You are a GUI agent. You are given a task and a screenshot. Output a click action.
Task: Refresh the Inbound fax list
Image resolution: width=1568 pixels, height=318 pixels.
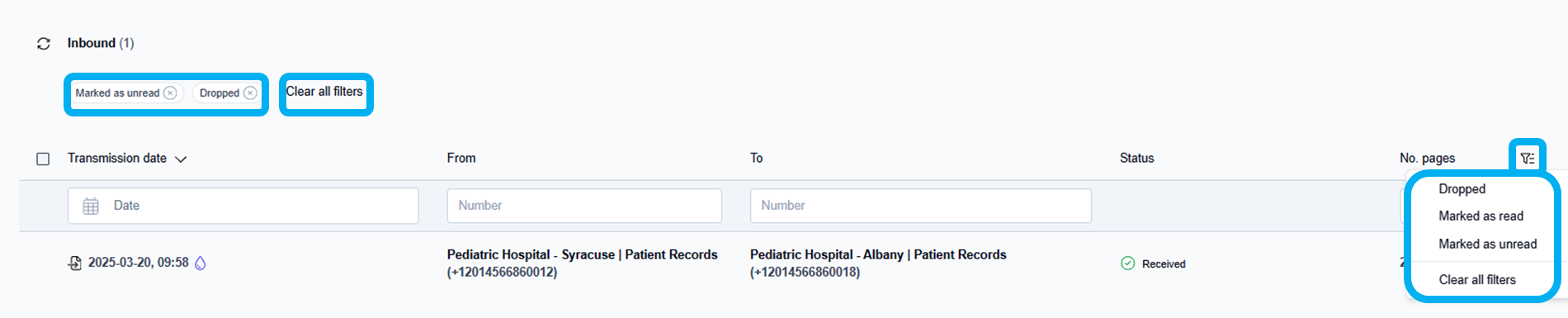pos(44,44)
